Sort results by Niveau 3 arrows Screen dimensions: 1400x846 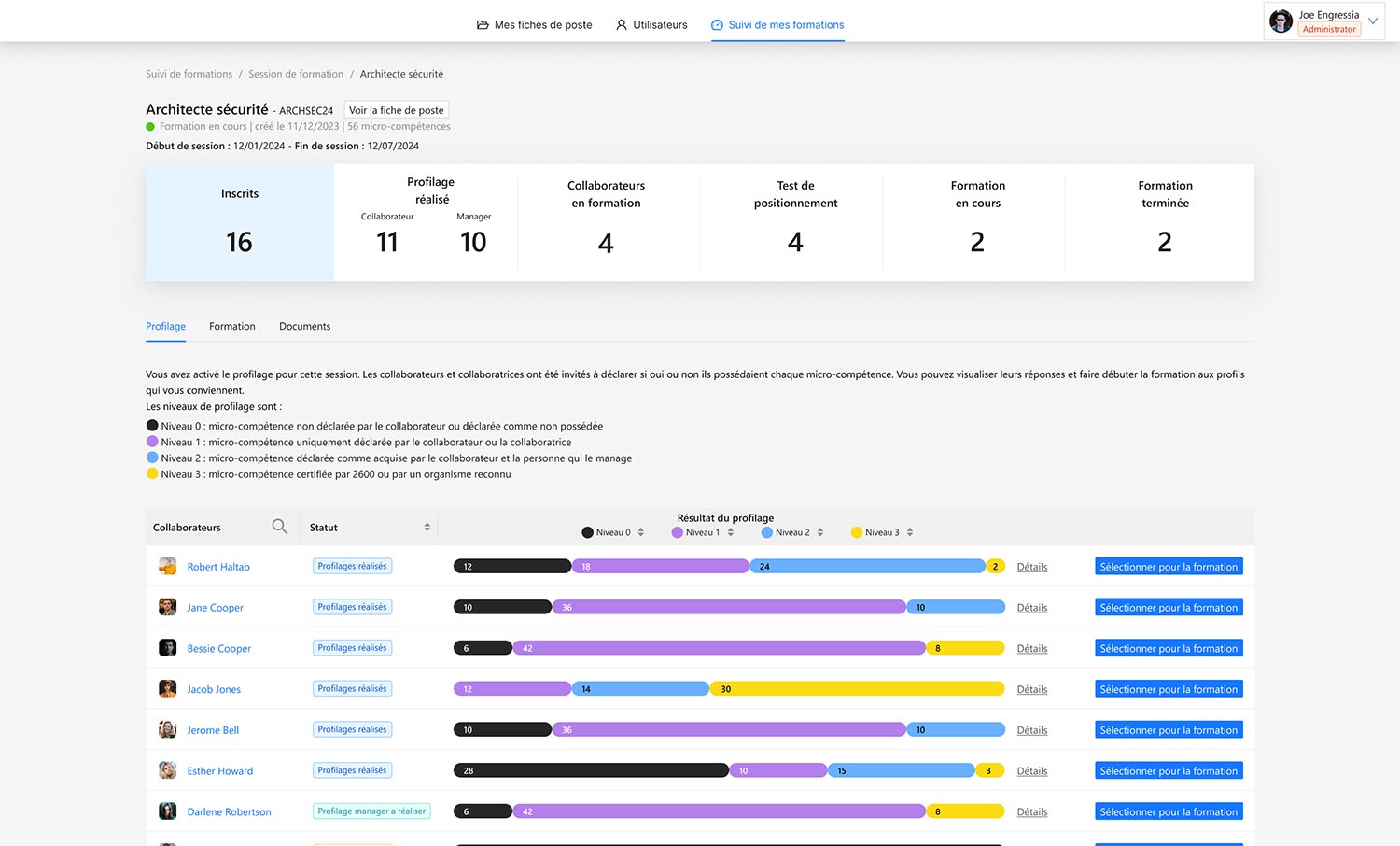coord(910,532)
